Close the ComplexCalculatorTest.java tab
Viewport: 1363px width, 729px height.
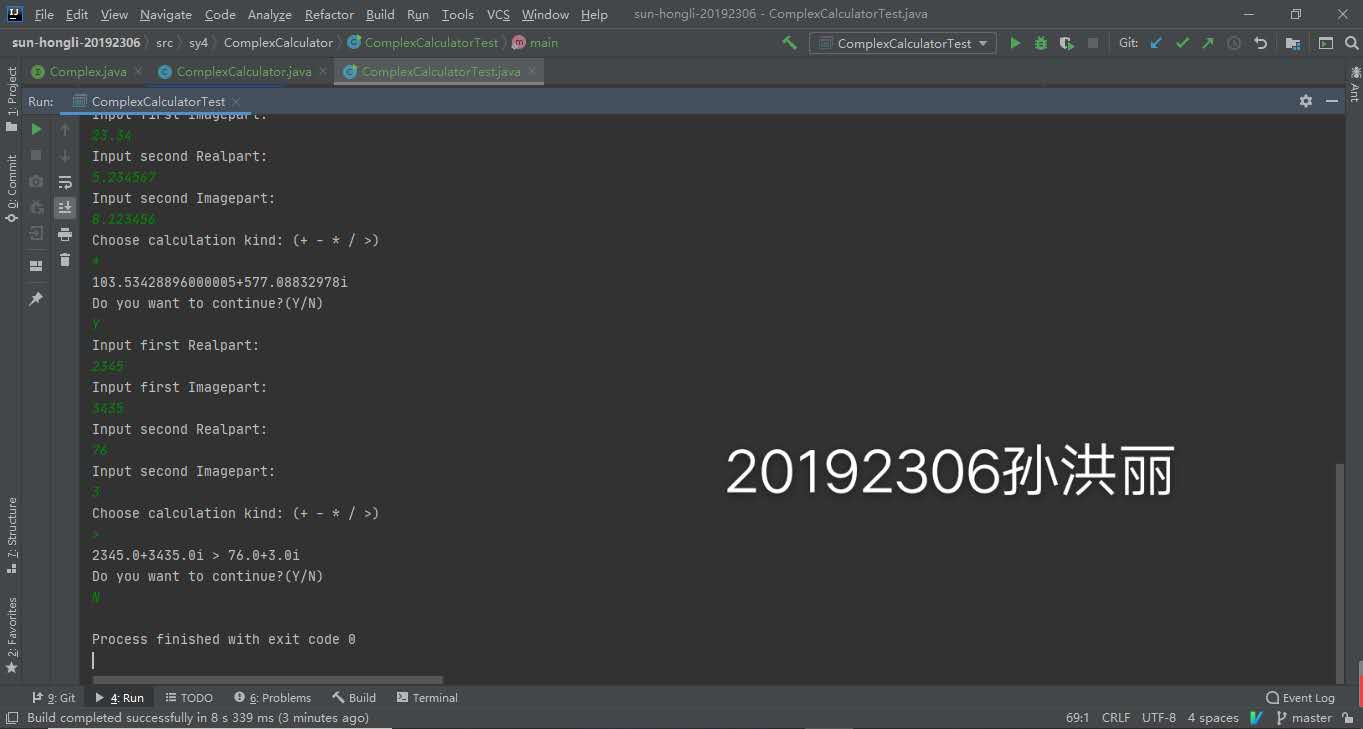coord(533,71)
